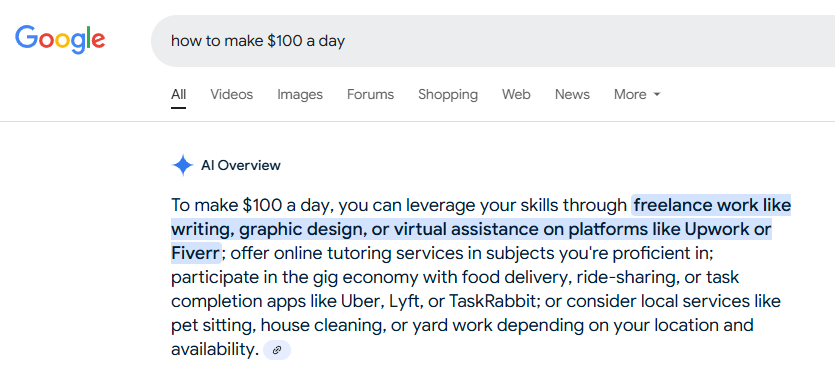Open the source link chip after 'availability.'

pos(277,350)
